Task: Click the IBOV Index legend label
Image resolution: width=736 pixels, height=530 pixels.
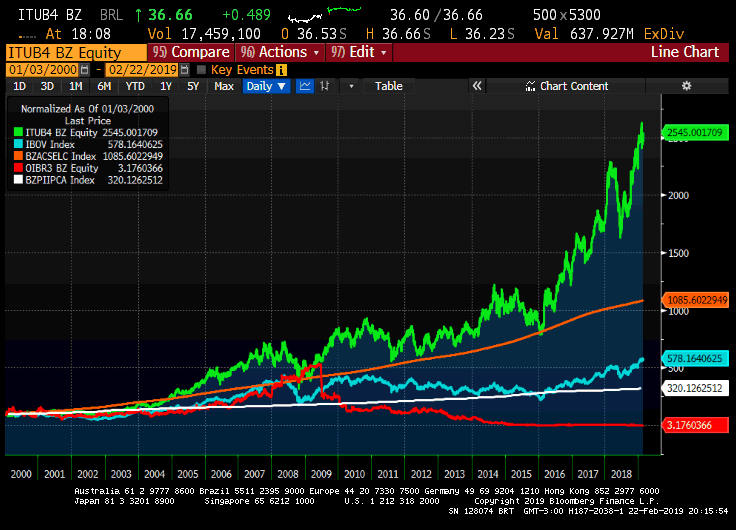Action: [x=50, y=144]
